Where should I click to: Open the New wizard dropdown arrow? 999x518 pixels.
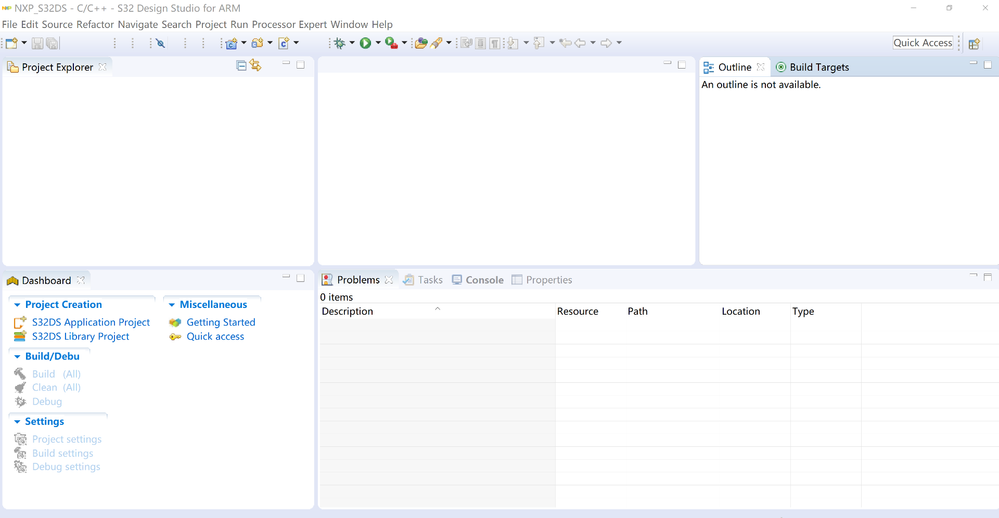click(x=24, y=43)
